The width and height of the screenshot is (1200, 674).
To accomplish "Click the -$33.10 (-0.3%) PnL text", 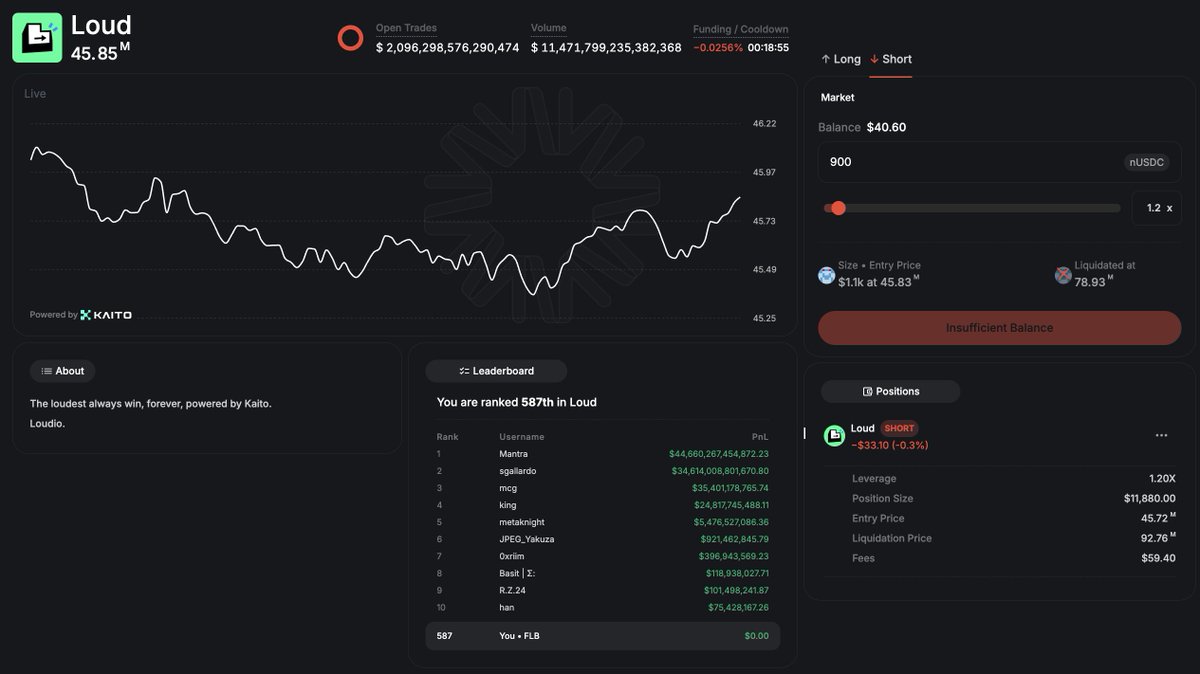I will [x=889, y=445].
